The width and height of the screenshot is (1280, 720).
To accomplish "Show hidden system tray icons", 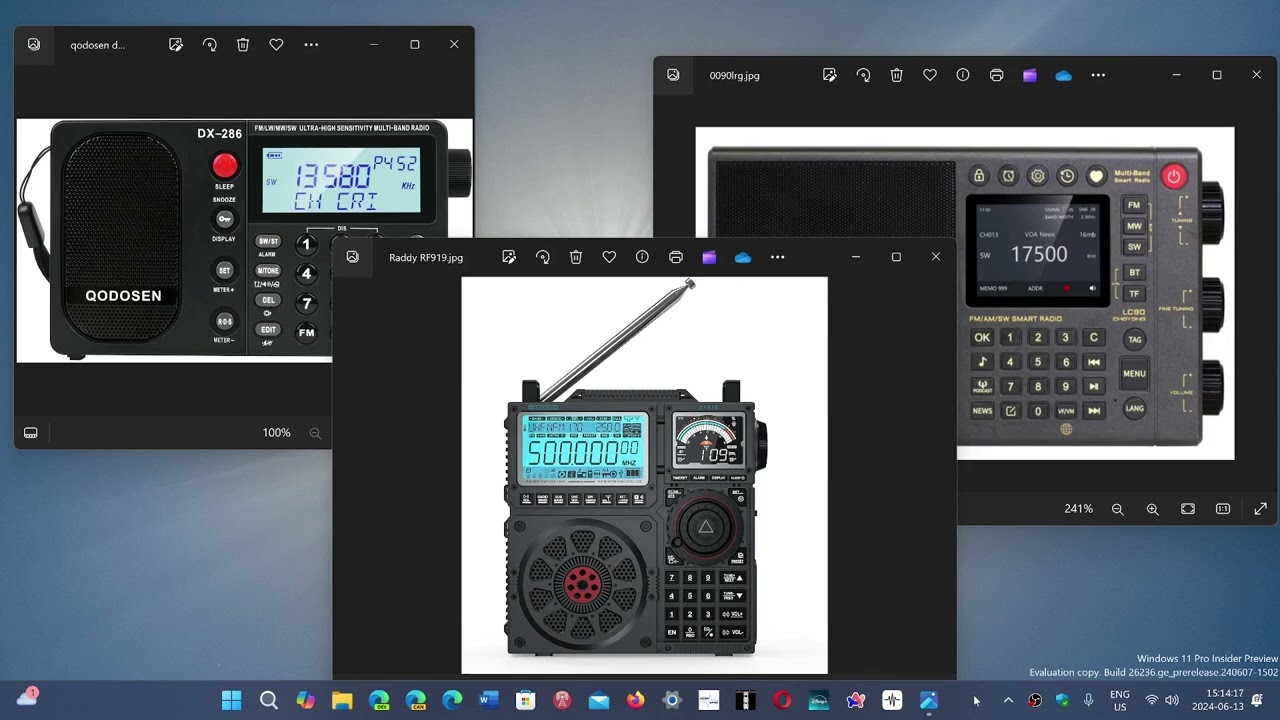I will pos(1008,700).
